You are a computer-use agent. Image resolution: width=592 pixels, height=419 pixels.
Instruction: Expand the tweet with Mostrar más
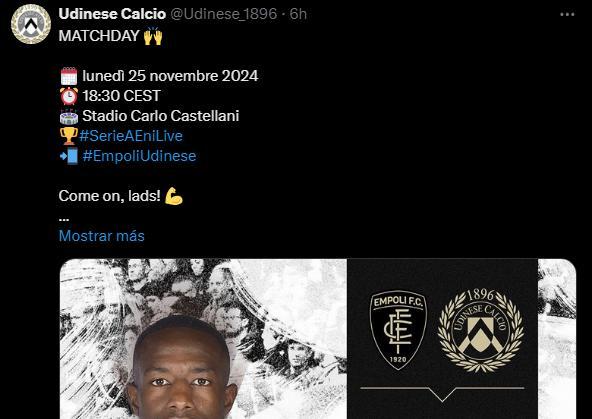[102, 236]
